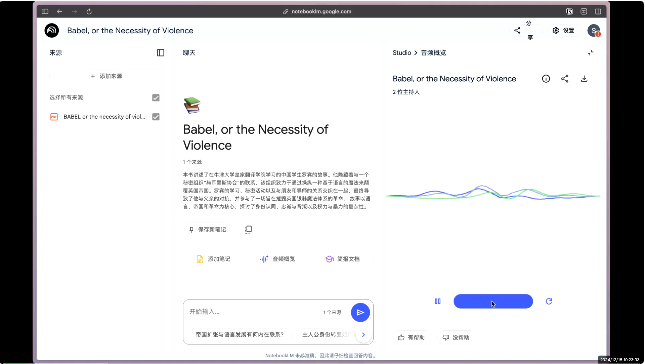645x364 pixels.
Task: Reload the page with the refresh icon
Action: tap(89, 12)
